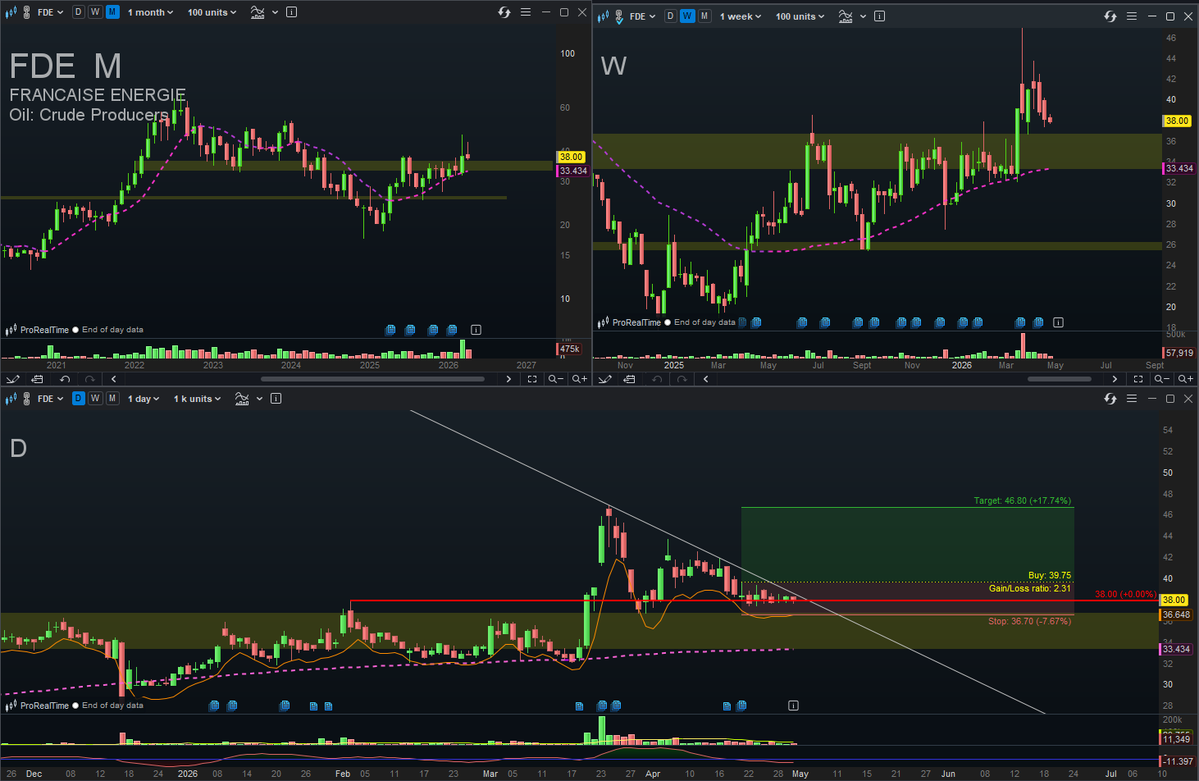The image size is (1199, 781).
Task: Expand '100 units' dropdown in weekly chart
Action: coord(800,16)
